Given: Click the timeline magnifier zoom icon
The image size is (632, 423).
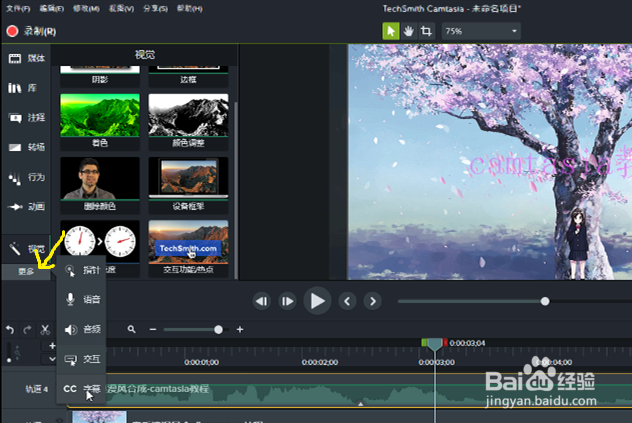Looking at the screenshot, I should 131,329.
